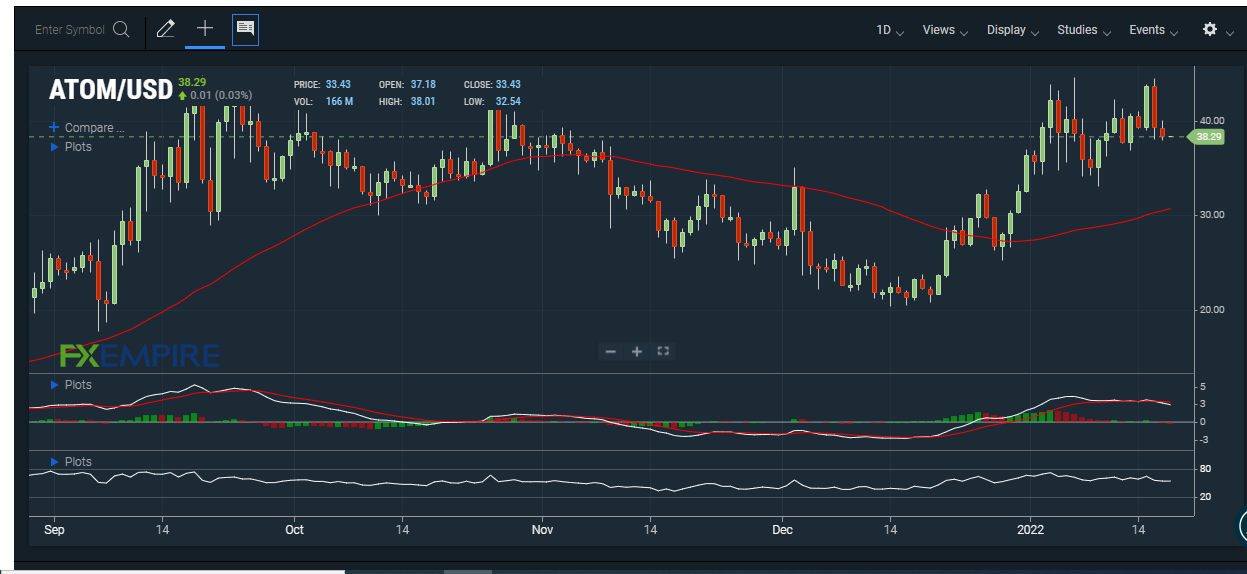Click the 0.01 (0.03%) change indicator

pos(215,95)
